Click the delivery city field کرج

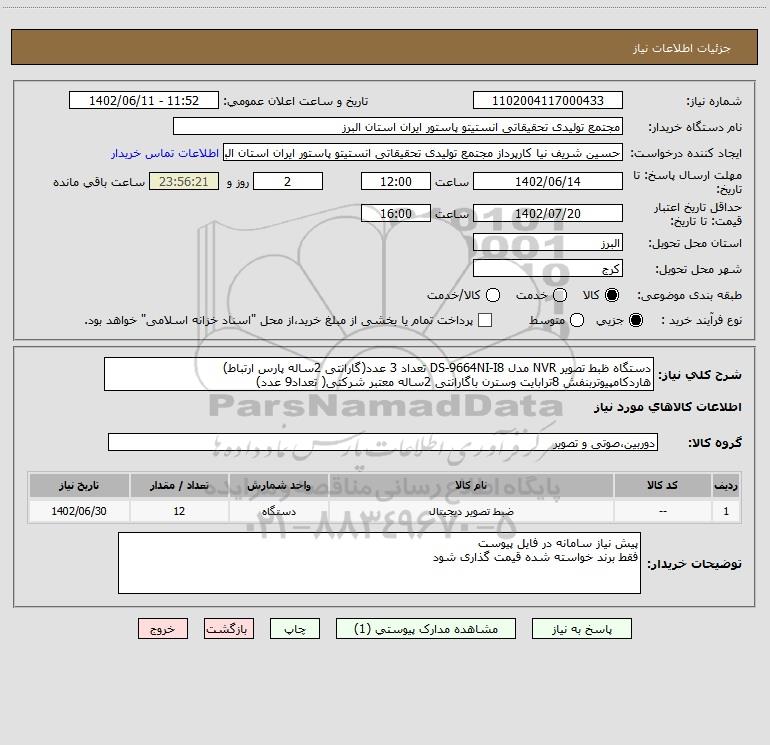(x=548, y=269)
